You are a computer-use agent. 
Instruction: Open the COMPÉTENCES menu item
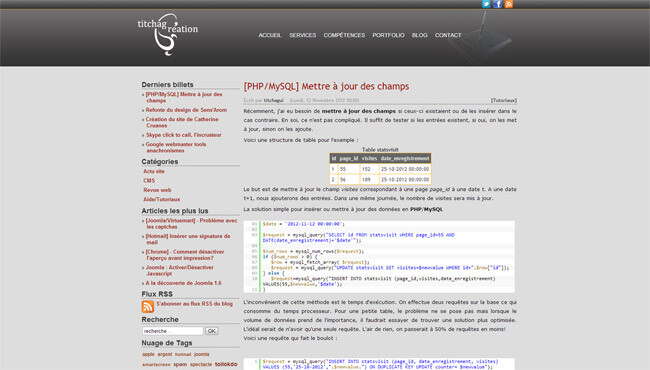click(x=344, y=35)
